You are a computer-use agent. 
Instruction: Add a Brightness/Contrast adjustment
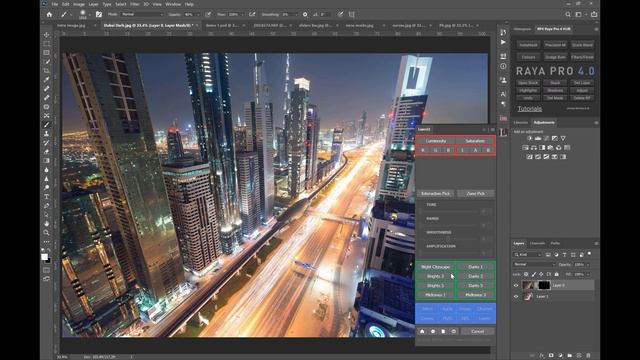click(x=529, y=138)
